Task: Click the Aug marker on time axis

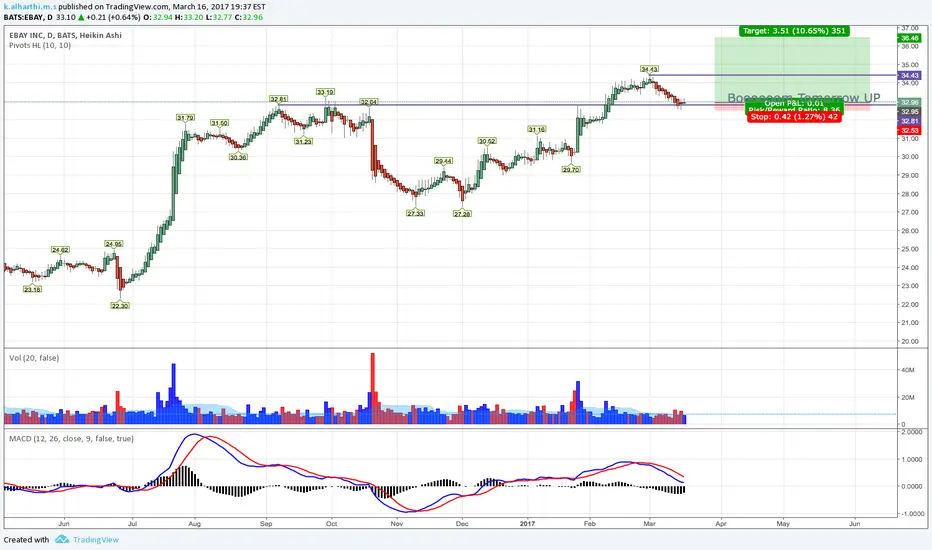Action: coord(194,524)
